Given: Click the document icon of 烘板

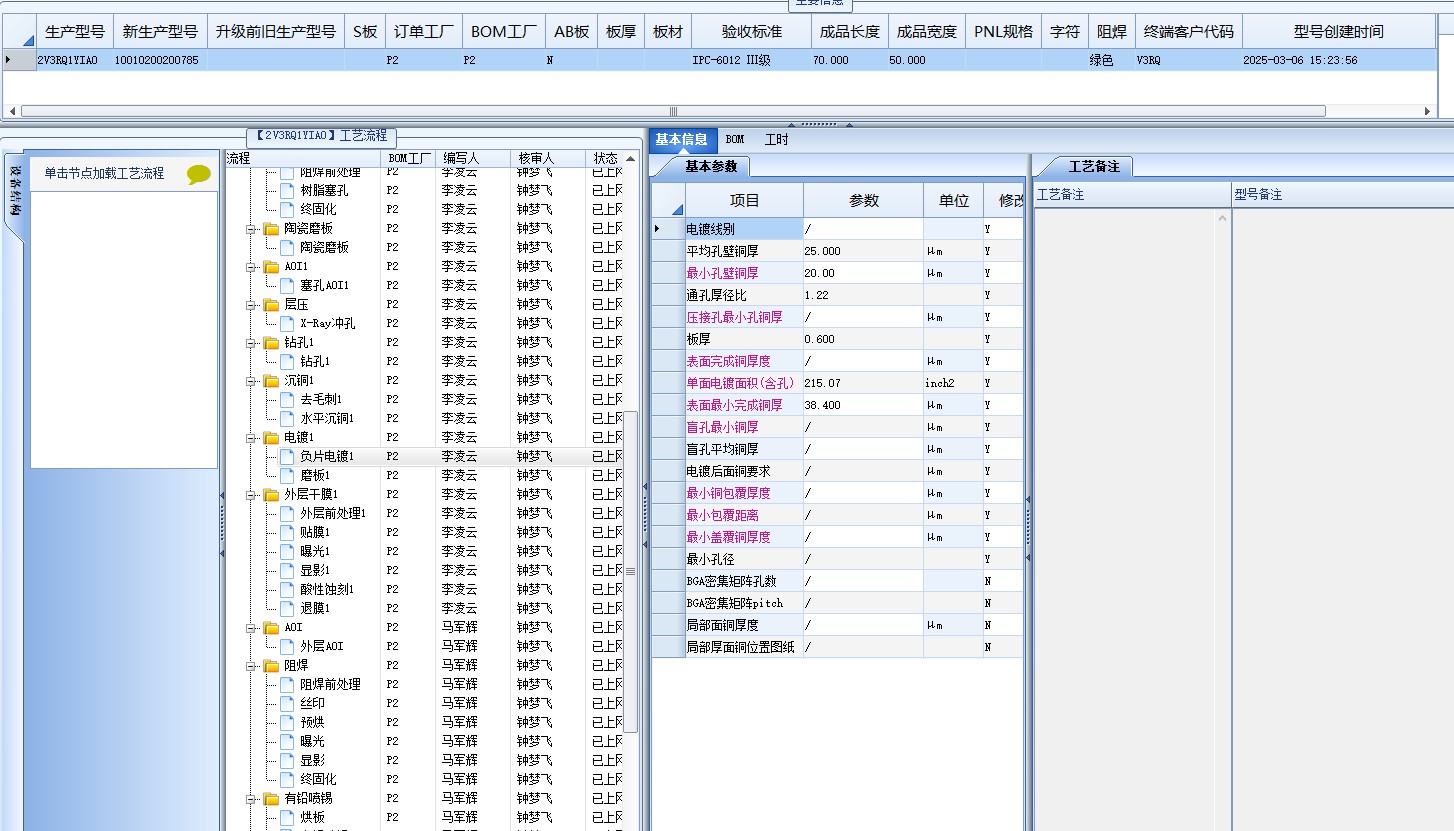Looking at the screenshot, I should [x=288, y=818].
